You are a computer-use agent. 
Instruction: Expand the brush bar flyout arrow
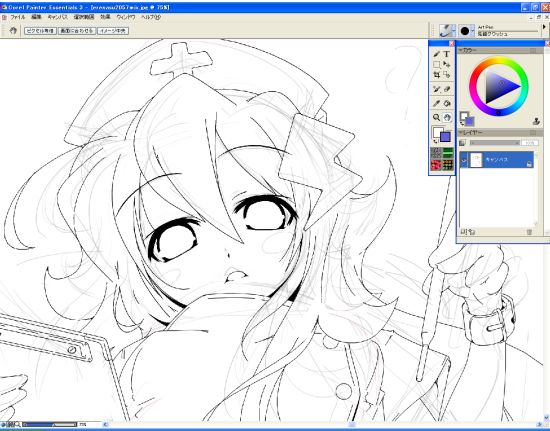pyautogui.click(x=544, y=27)
